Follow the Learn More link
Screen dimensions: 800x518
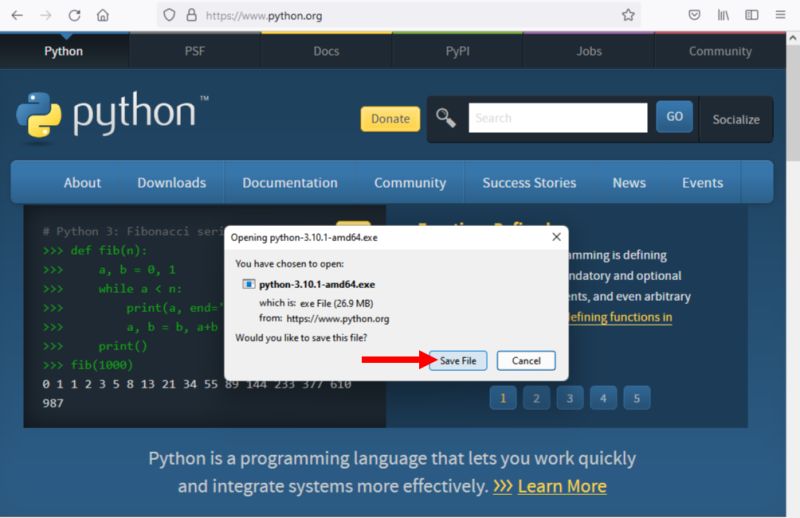pos(562,486)
